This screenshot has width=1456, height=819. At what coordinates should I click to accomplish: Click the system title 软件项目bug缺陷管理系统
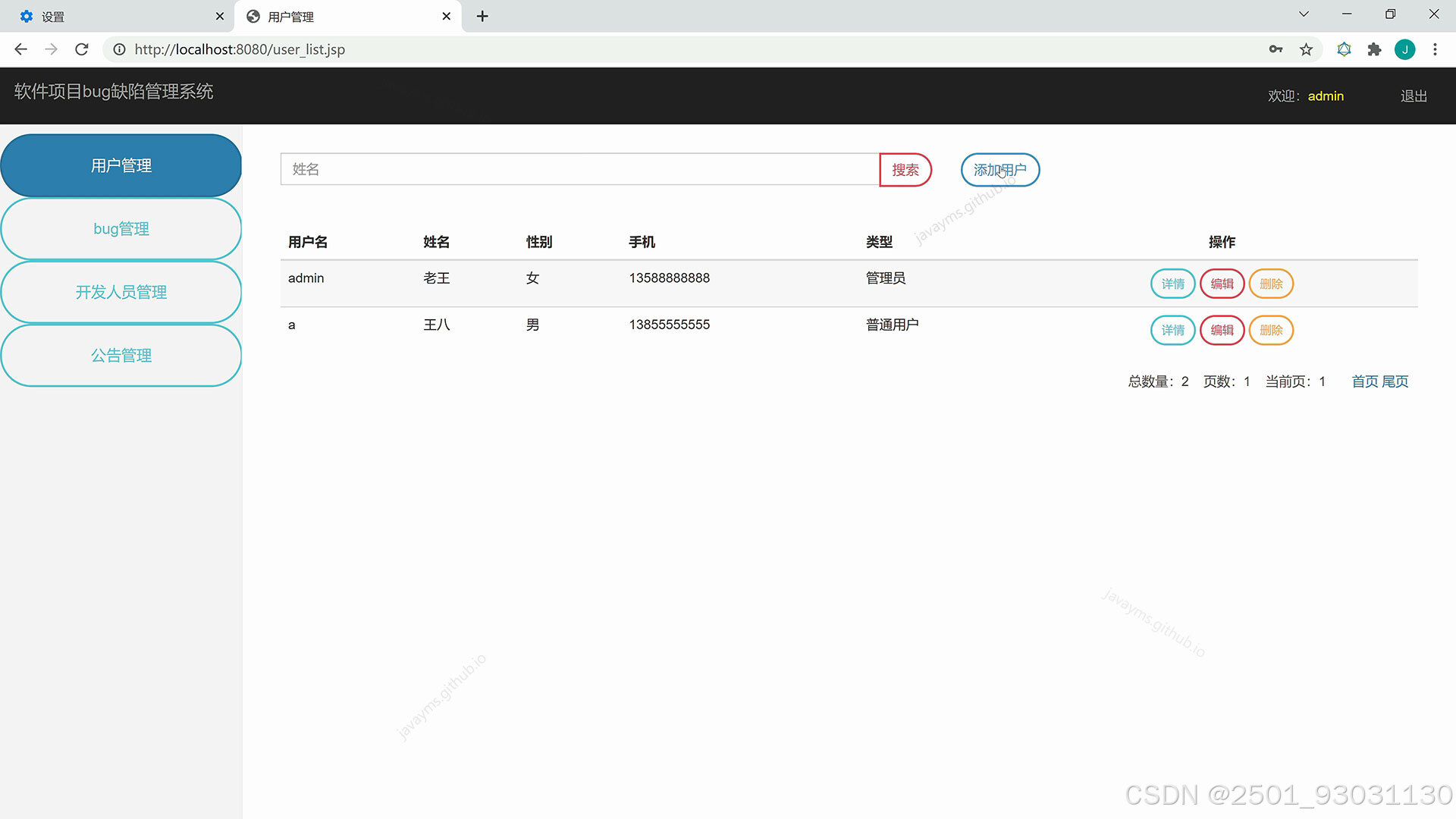pos(114,92)
